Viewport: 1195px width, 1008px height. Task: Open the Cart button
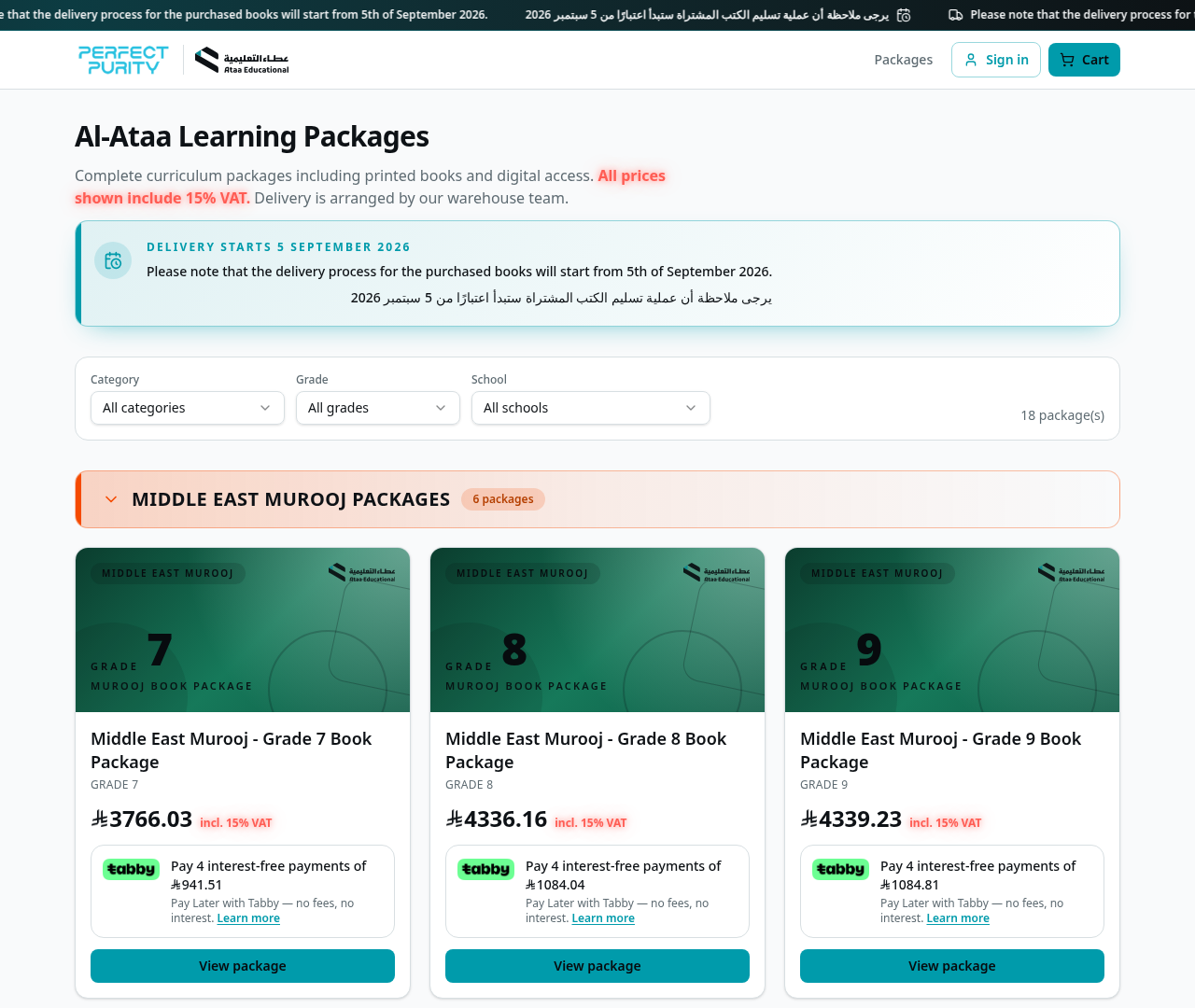pyautogui.click(x=1084, y=60)
